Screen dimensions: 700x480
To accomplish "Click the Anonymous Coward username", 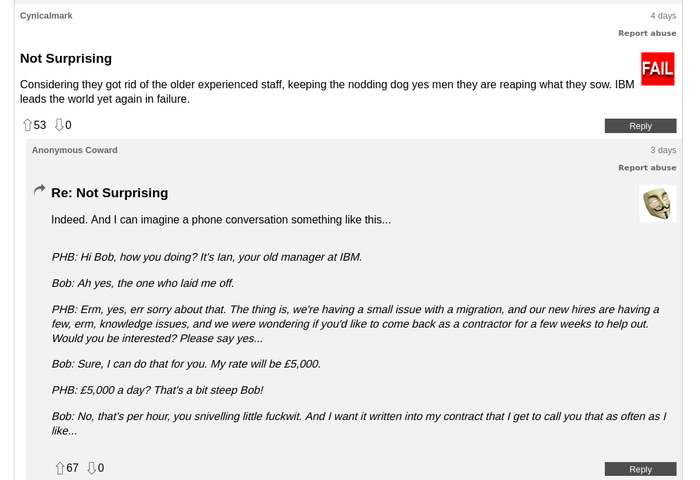I will 74,150.
